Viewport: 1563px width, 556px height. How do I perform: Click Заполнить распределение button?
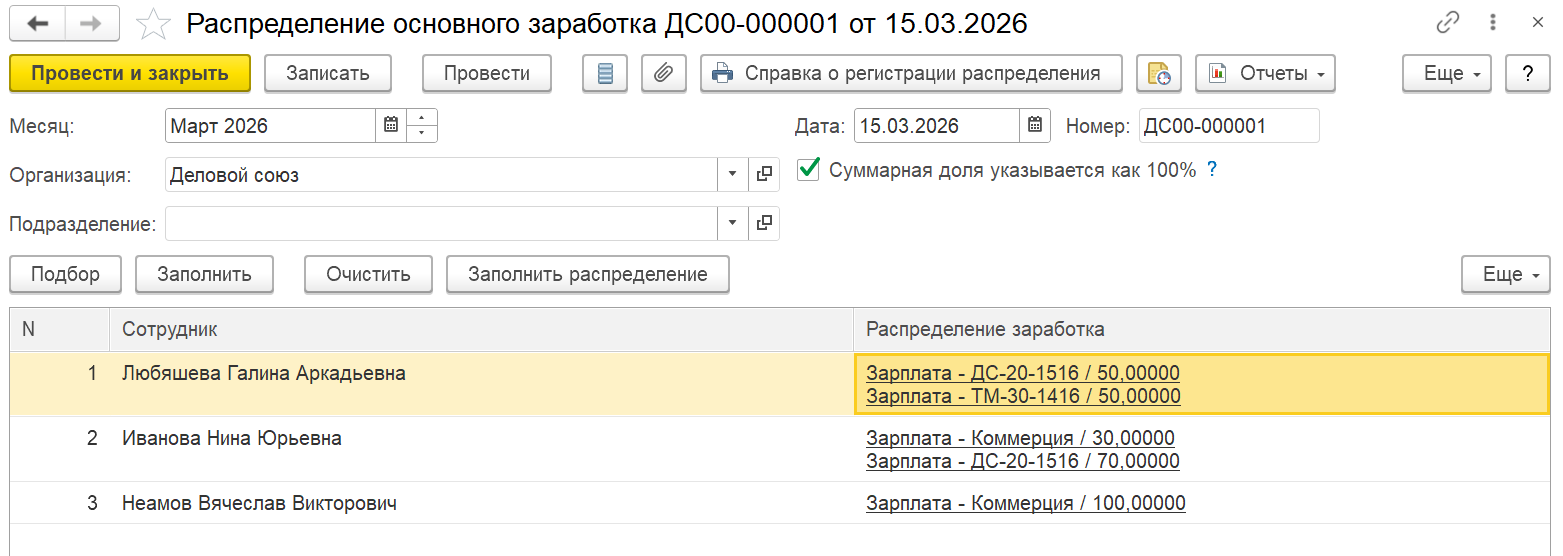(588, 274)
